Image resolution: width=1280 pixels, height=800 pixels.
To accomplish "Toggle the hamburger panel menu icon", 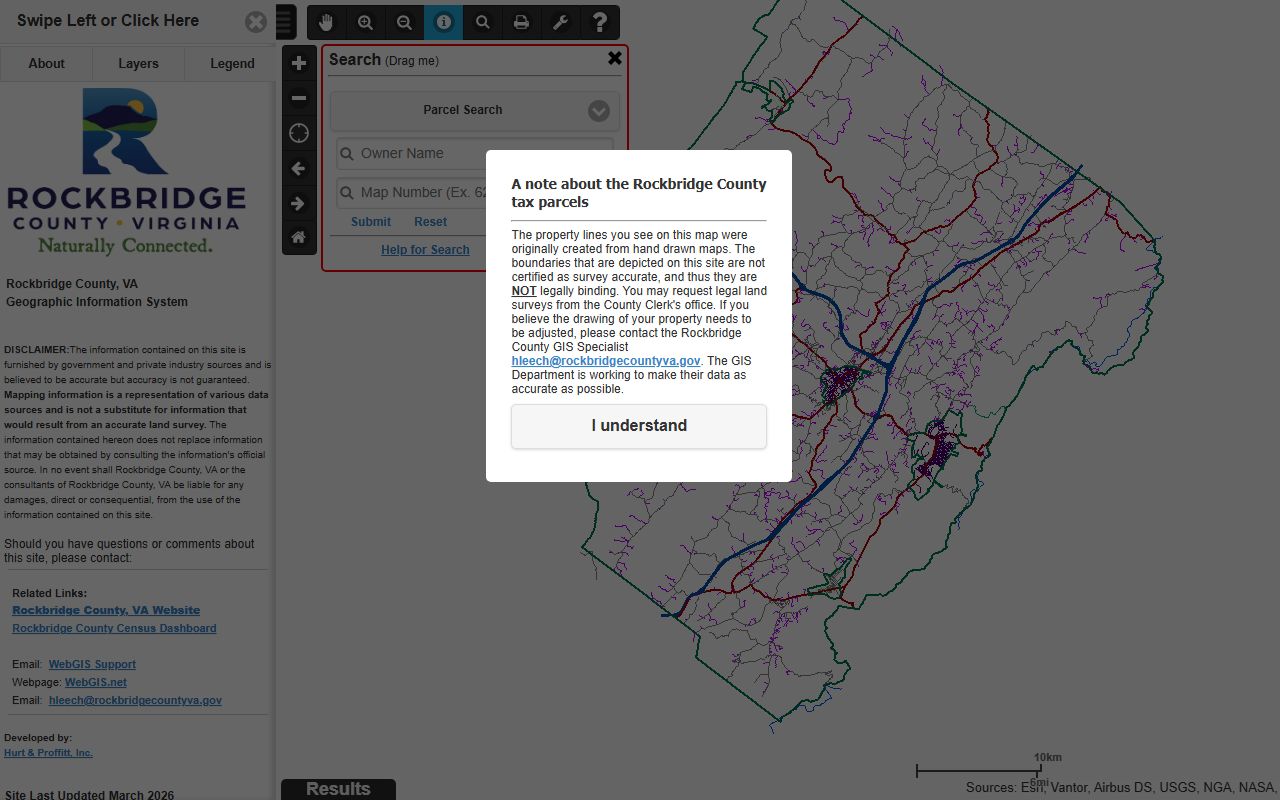I will pos(286,22).
